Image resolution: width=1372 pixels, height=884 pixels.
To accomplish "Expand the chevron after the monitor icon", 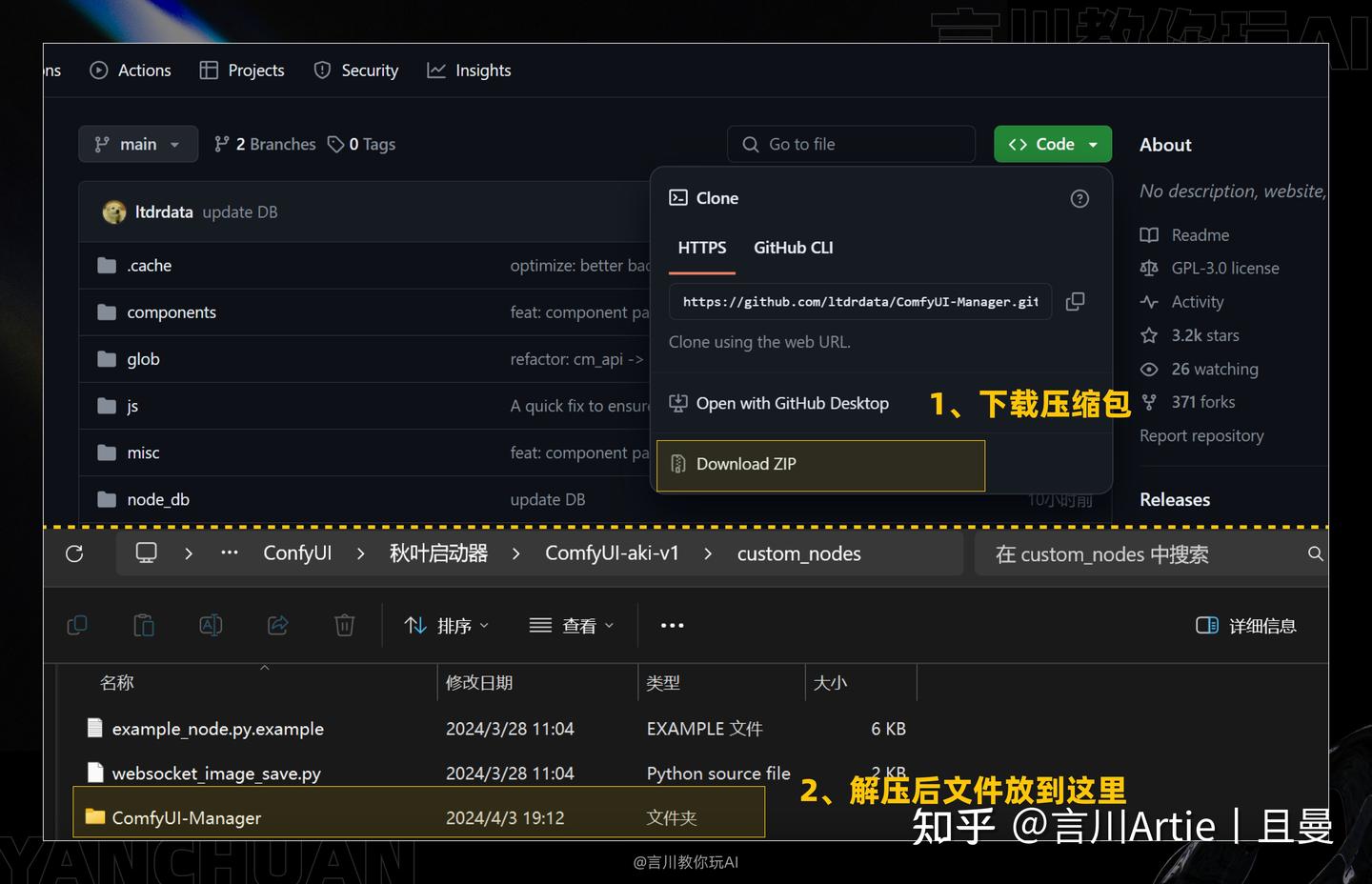I will (x=189, y=553).
